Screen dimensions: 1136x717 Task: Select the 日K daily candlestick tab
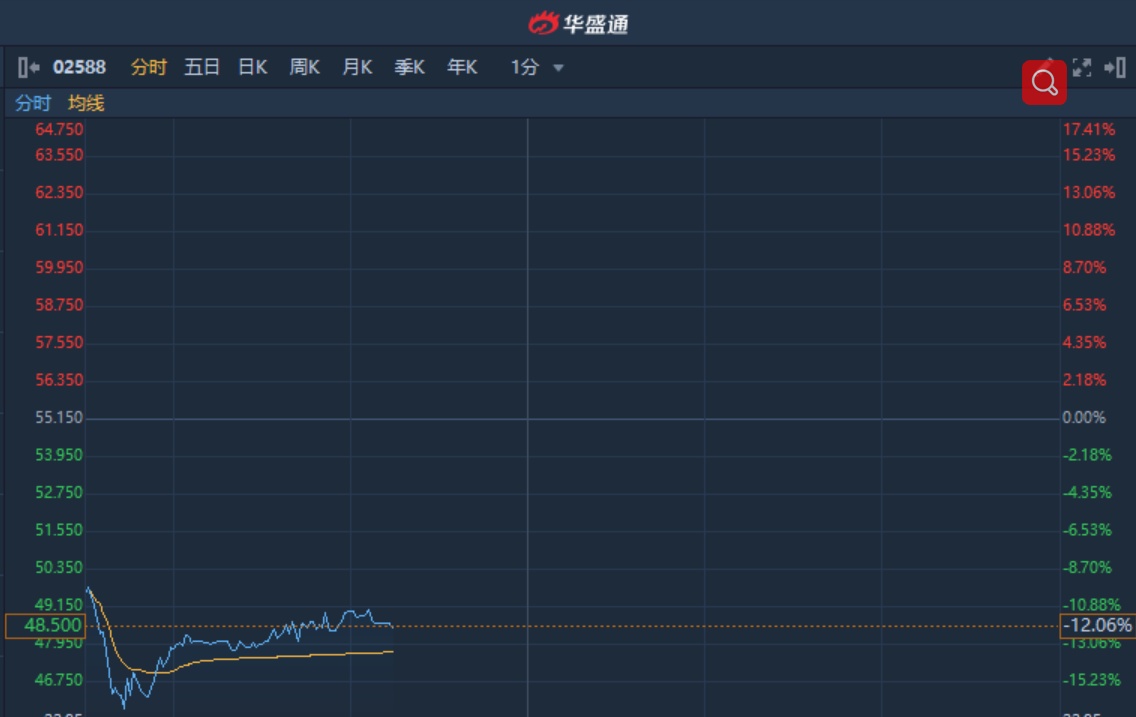point(253,68)
